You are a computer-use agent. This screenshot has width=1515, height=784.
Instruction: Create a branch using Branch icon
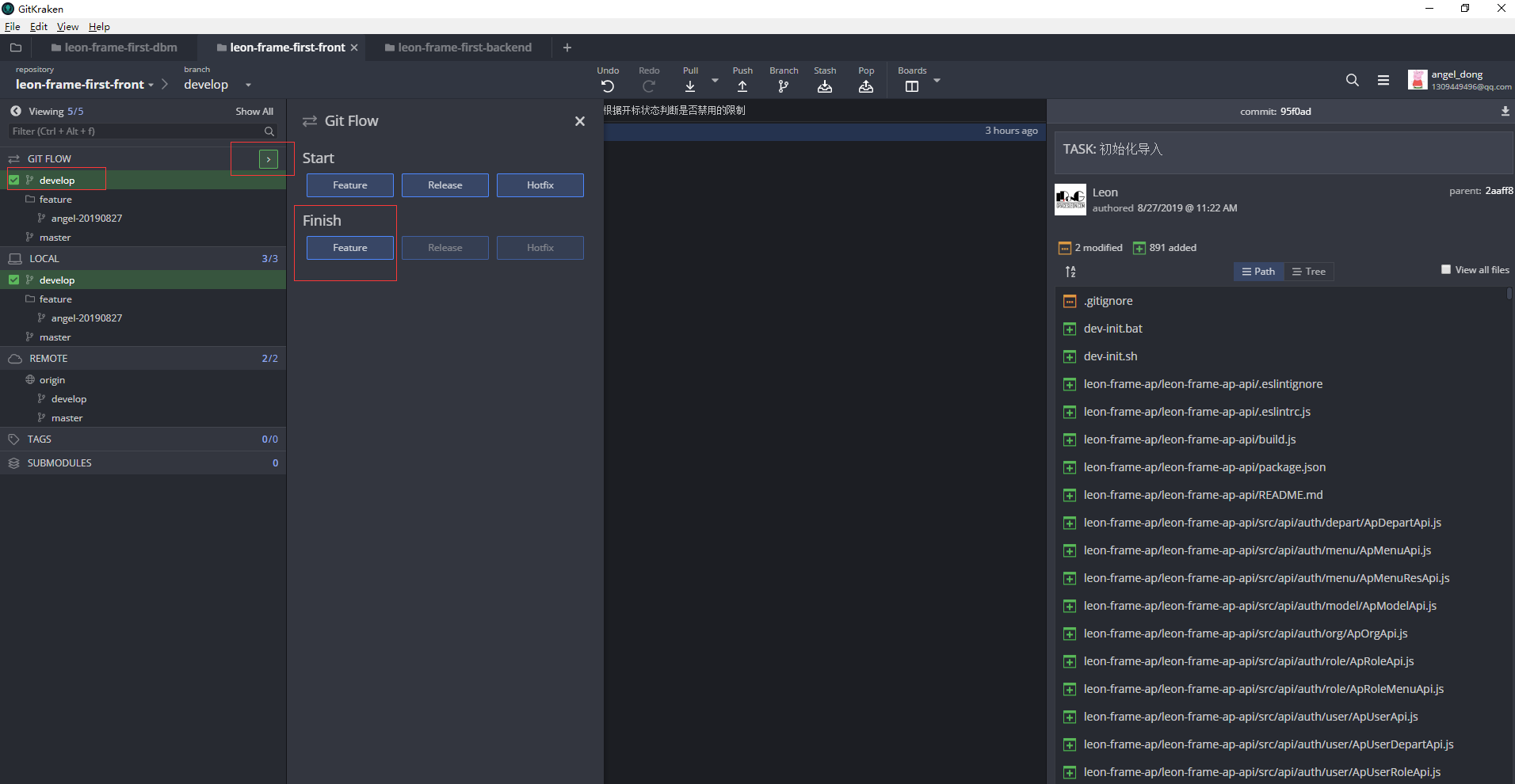point(784,86)
